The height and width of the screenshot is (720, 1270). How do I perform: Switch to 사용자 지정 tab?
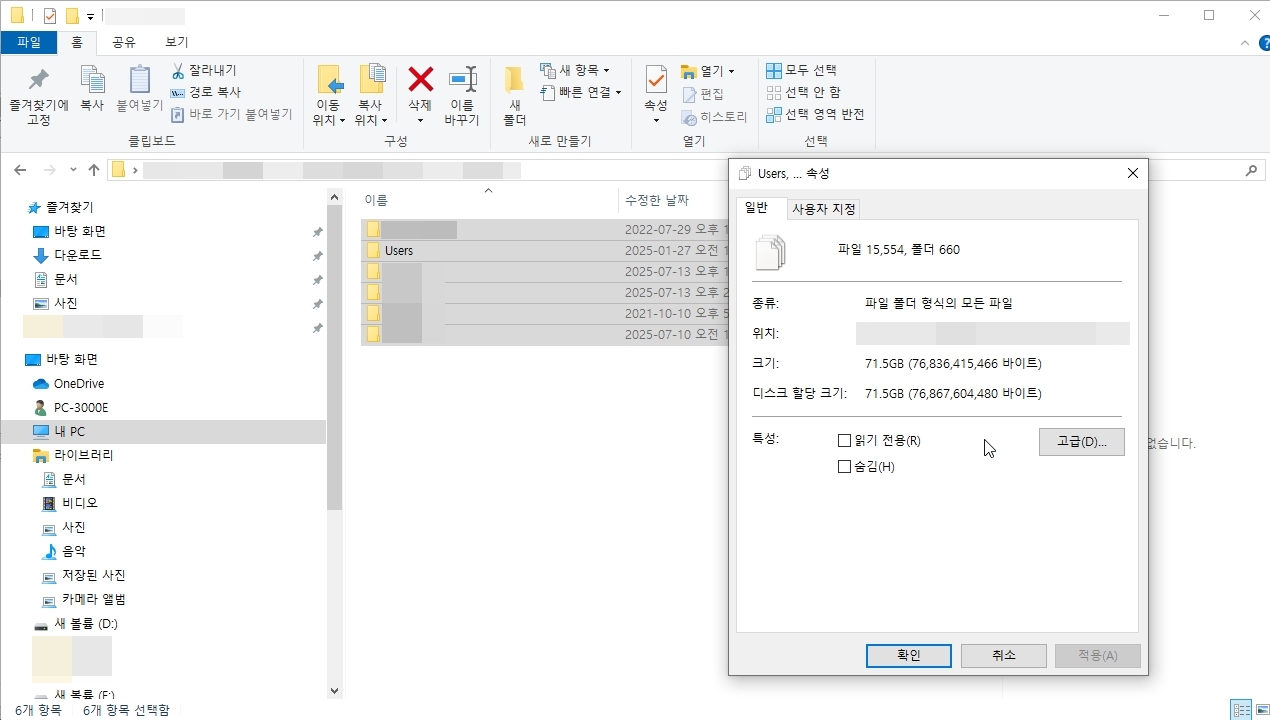824,209
